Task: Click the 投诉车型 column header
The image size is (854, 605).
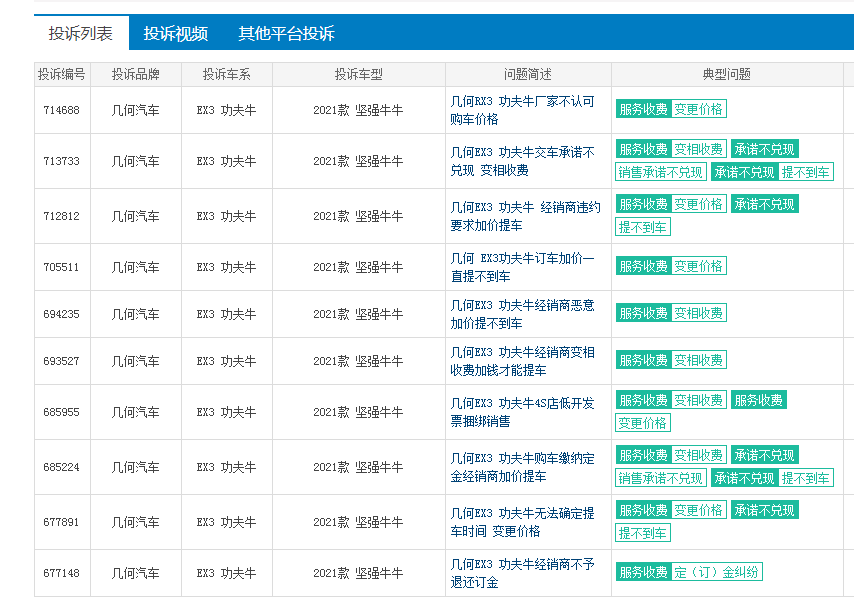Action: (358, 74)
